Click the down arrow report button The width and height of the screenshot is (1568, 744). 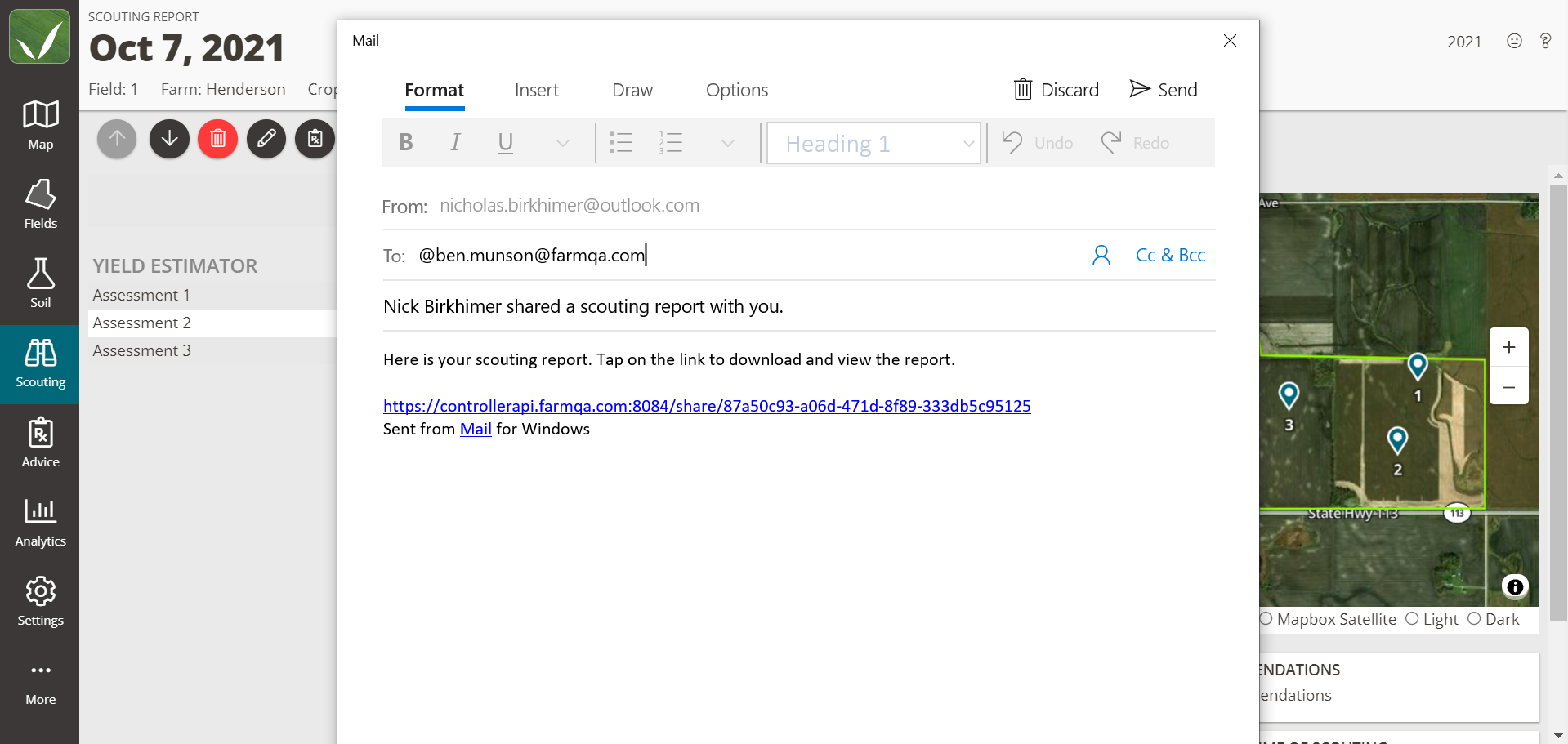[x=169, y=139]
